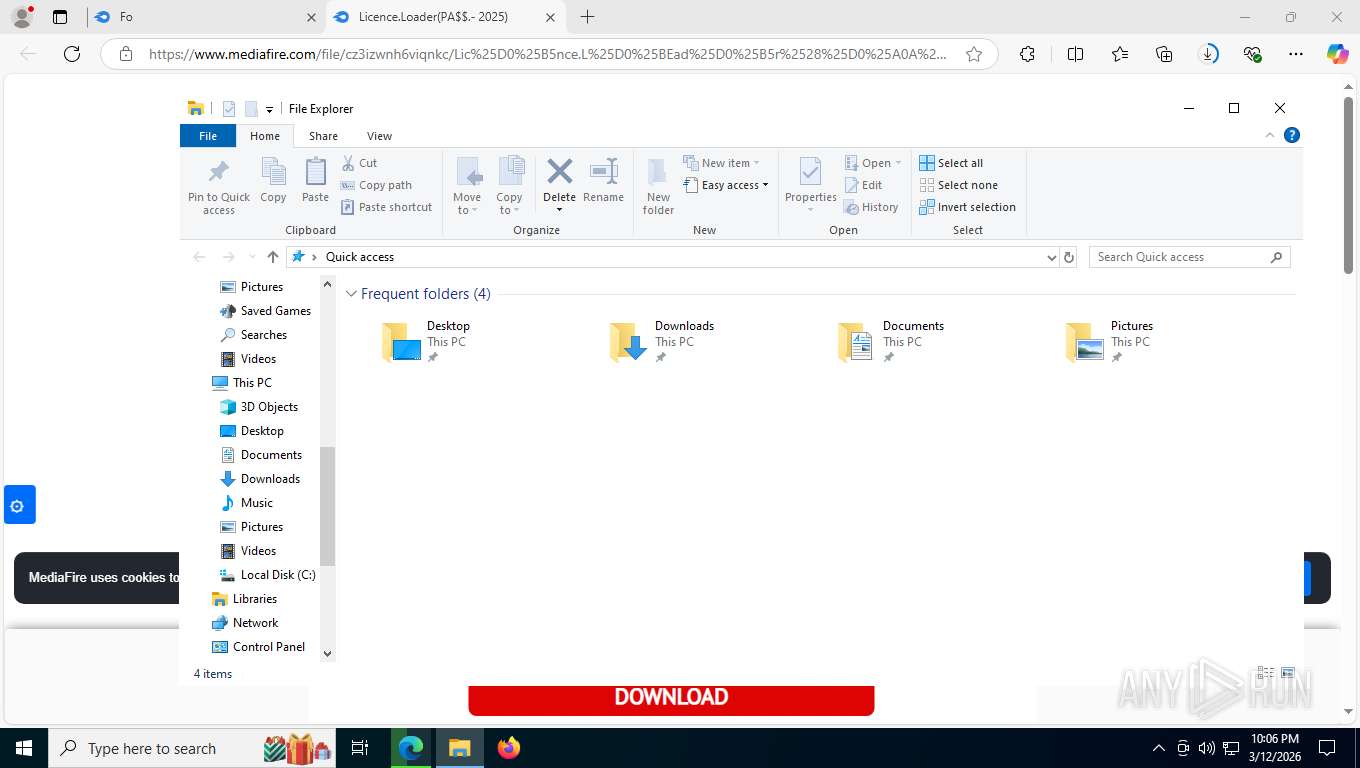Click Select none
This screenshot has height=768, width=1360.
pyautogui.click(x=958, y=185)
